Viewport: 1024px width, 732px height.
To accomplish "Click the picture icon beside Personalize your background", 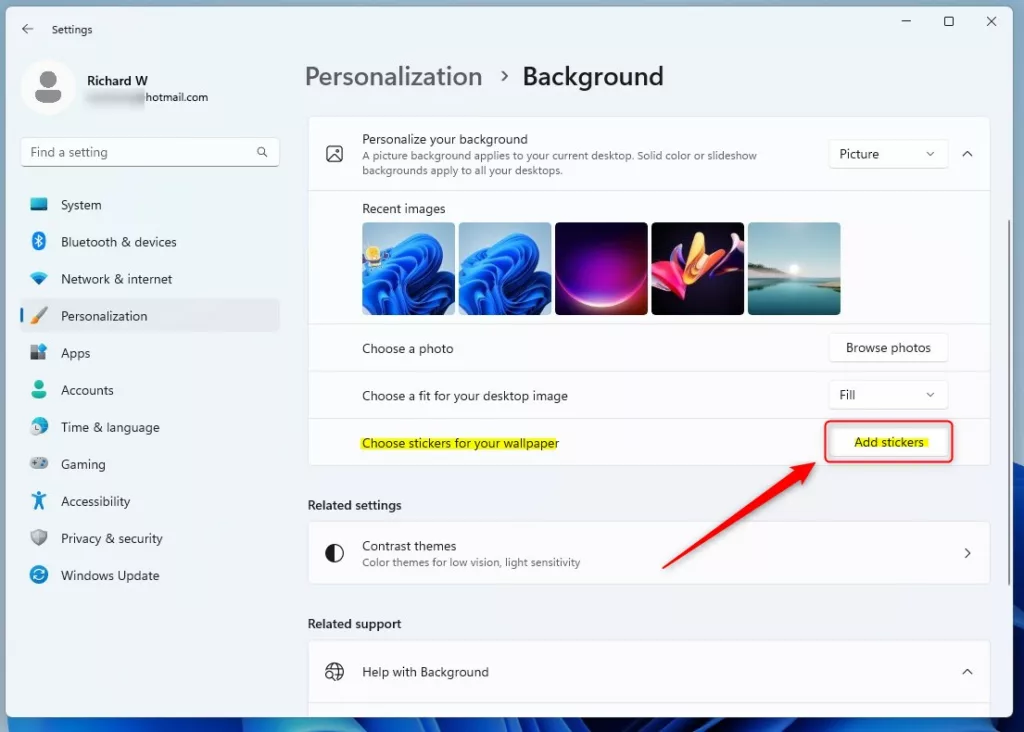I will coord(334,154).
